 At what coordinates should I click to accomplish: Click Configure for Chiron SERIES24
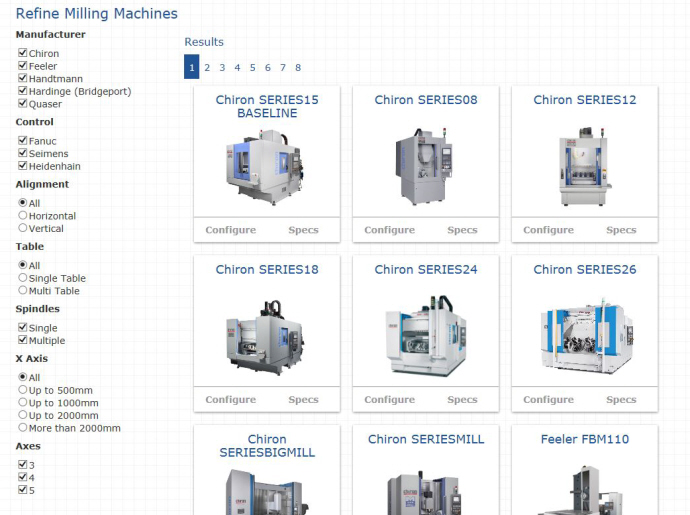click(x=389, y=399)
